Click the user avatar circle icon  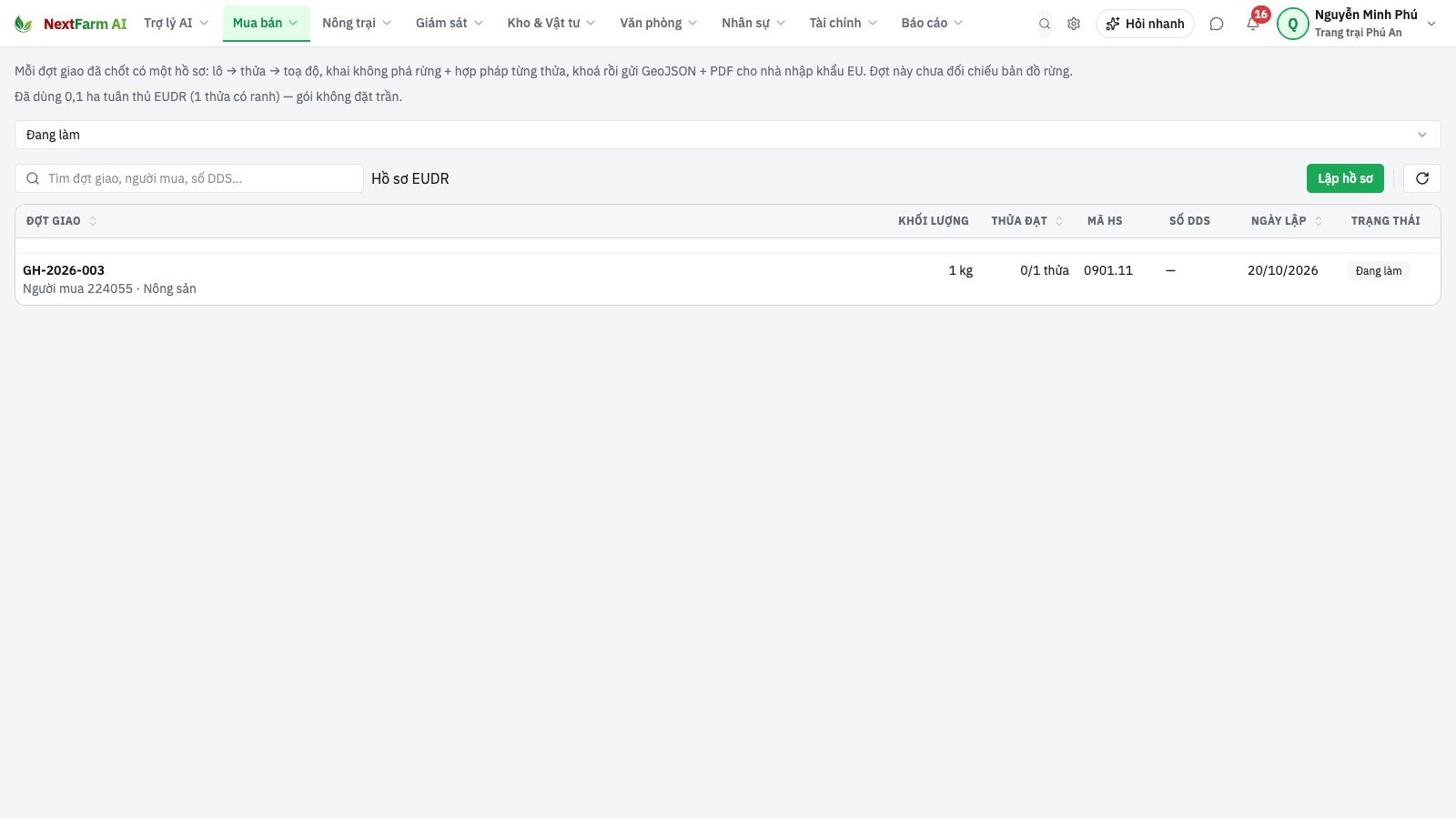[1293, 24]
